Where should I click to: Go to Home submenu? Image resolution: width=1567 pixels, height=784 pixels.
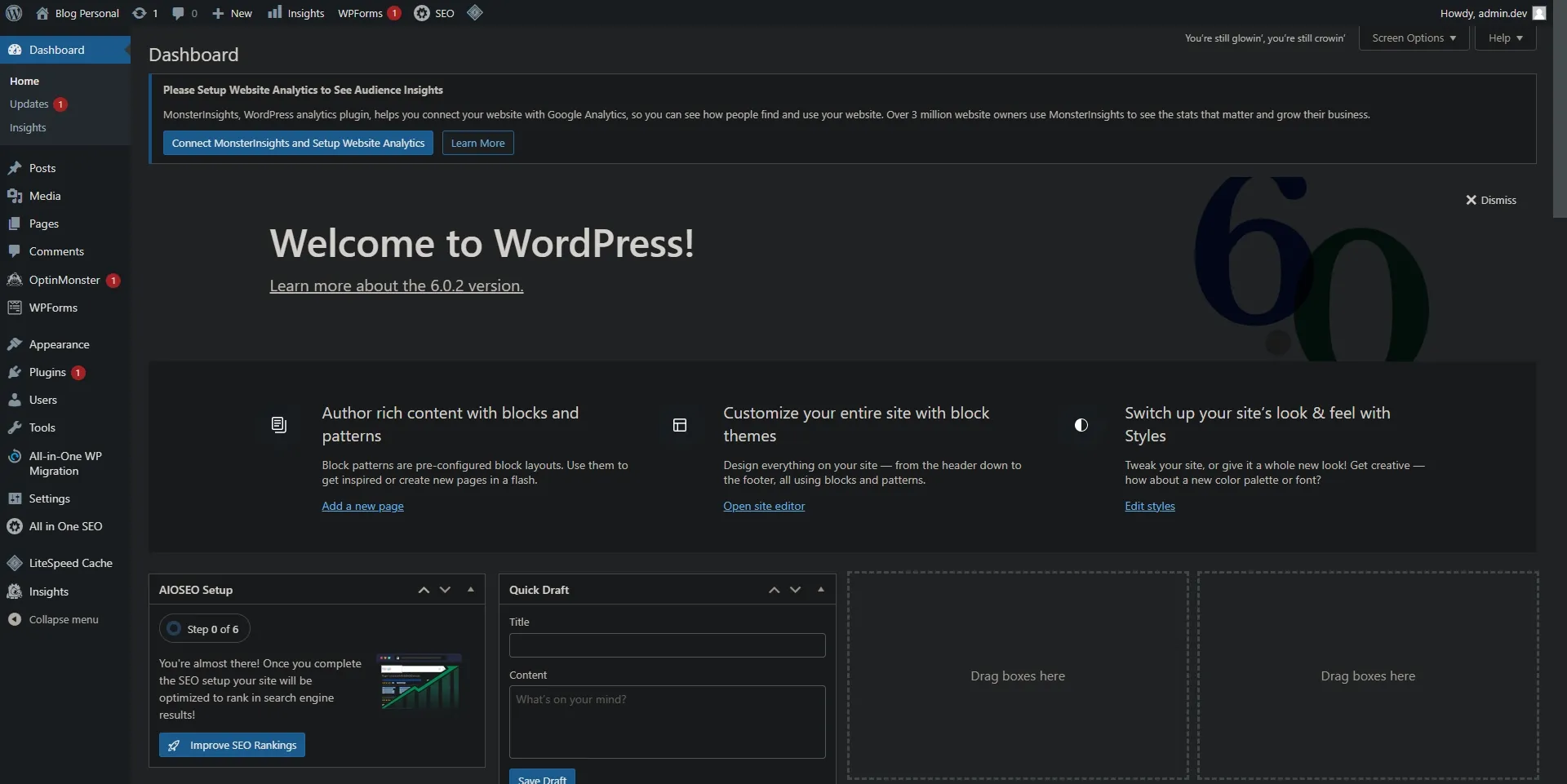24,81
